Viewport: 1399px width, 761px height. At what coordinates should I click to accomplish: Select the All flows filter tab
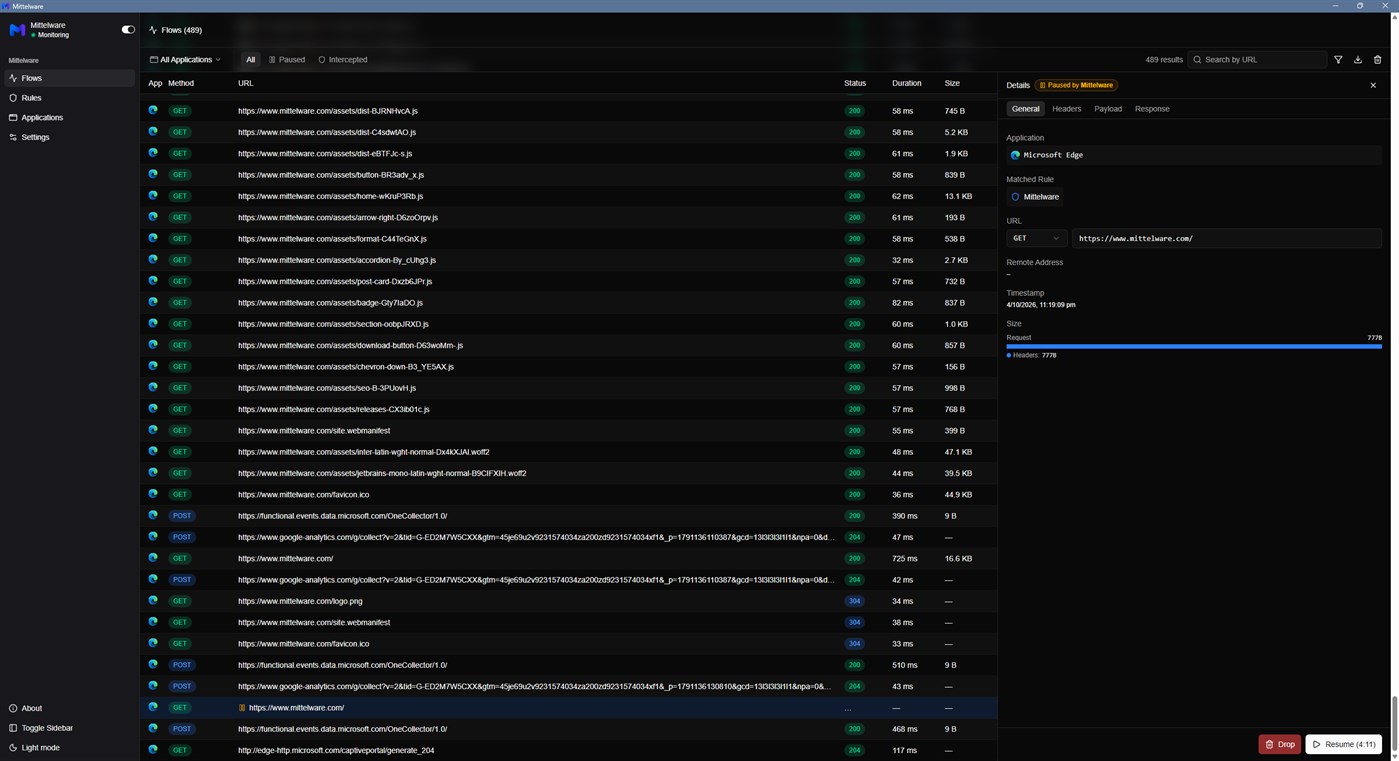tap(250, 60)
